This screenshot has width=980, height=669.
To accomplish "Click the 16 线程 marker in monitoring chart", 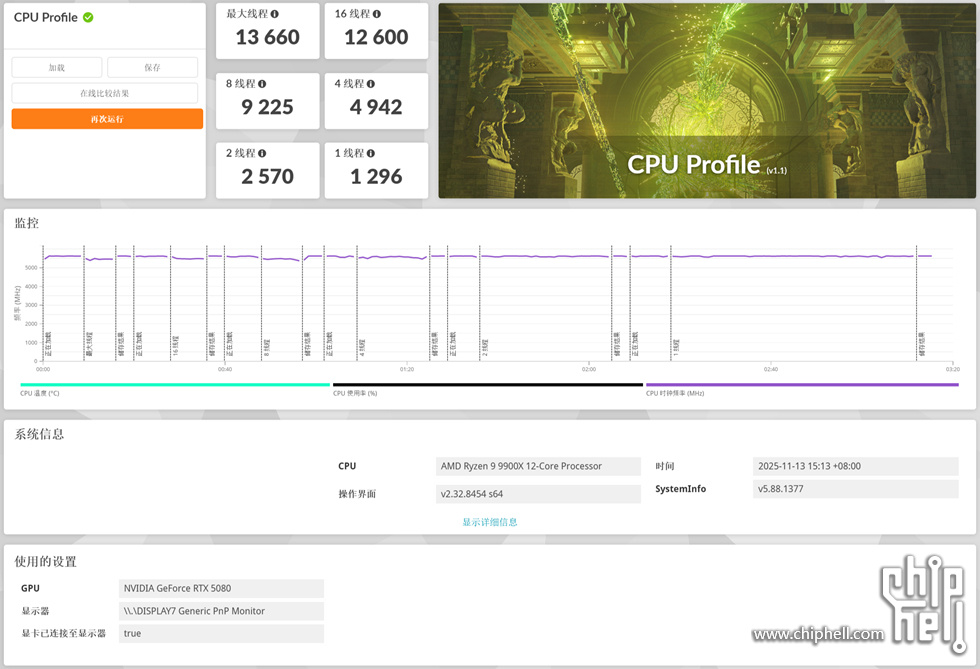I will click(x=175, y=346).
